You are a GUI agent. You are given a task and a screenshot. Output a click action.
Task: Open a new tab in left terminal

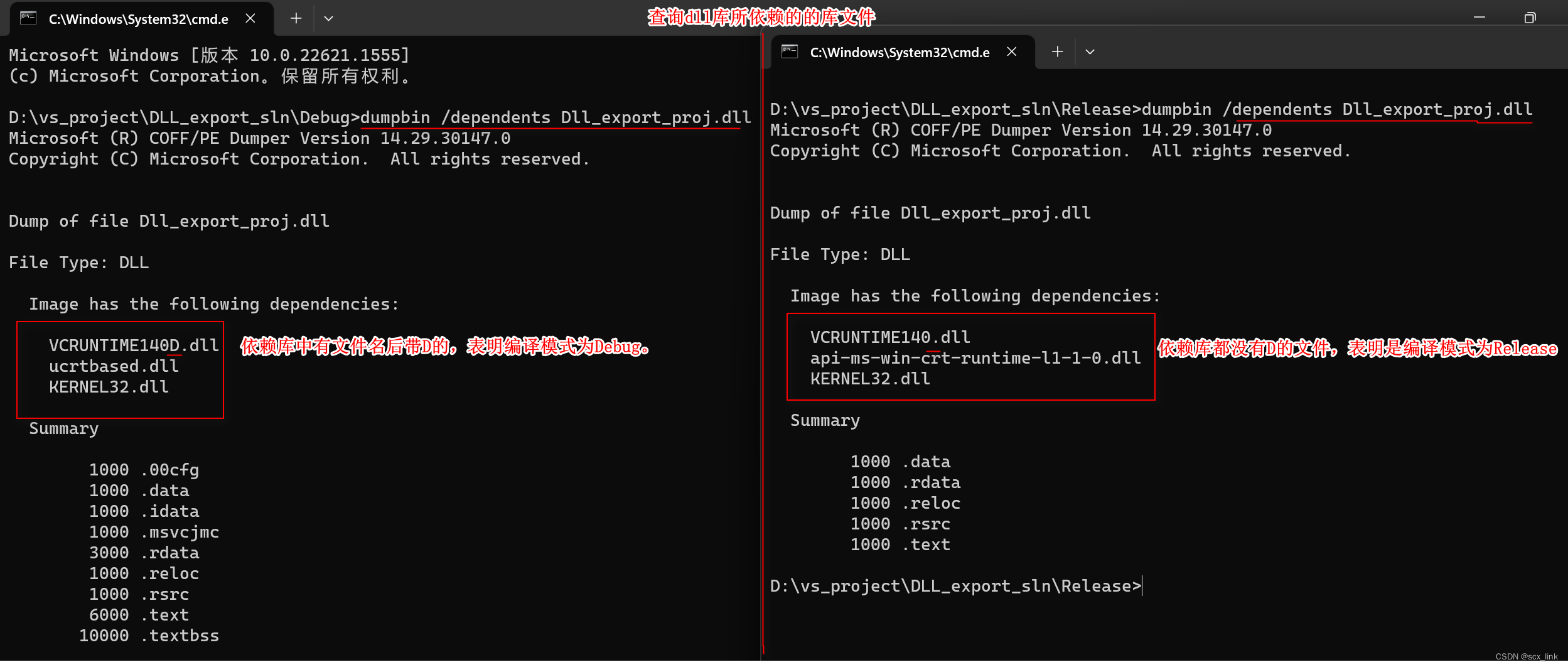(296, 19)
